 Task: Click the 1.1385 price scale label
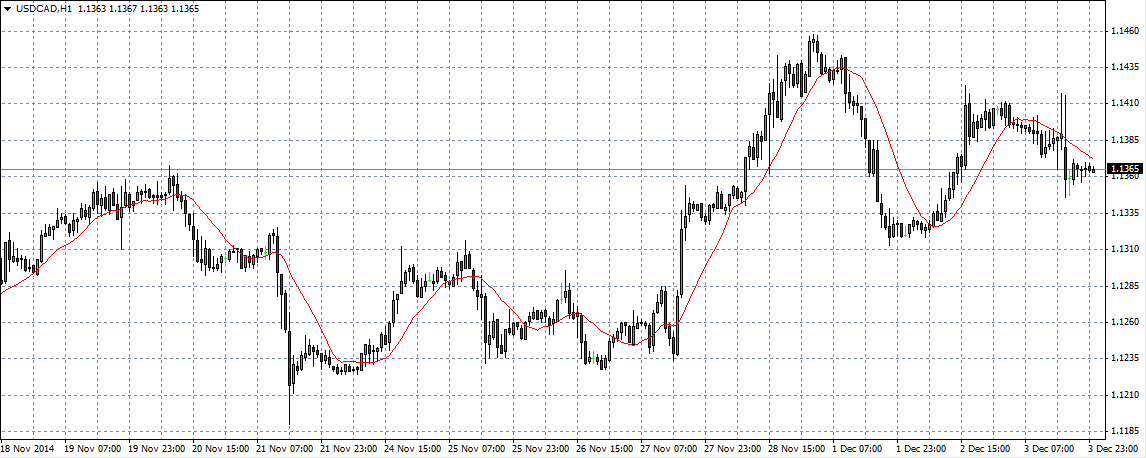pos(1125,139)
